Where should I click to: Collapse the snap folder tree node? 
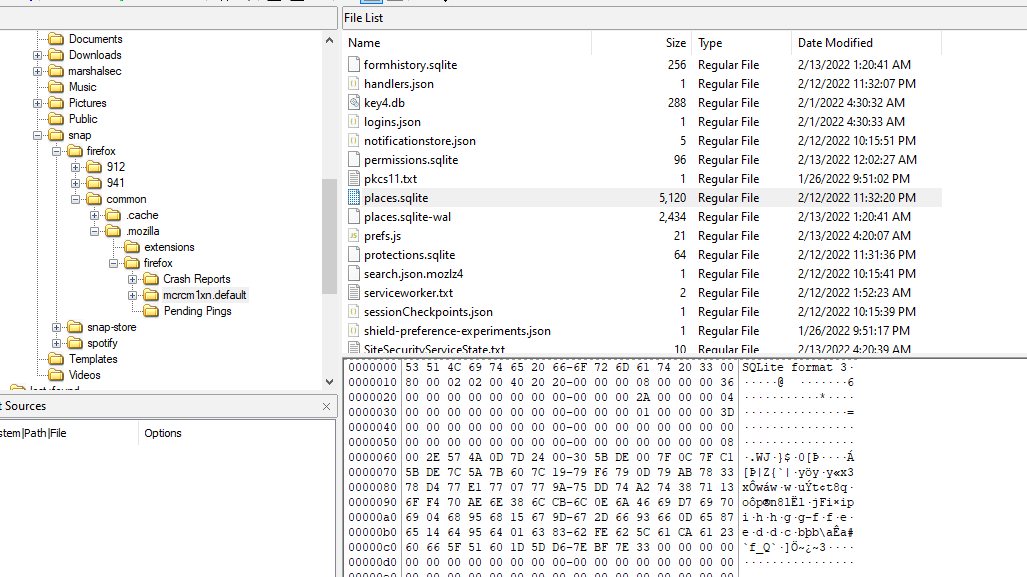pos(38,135)
